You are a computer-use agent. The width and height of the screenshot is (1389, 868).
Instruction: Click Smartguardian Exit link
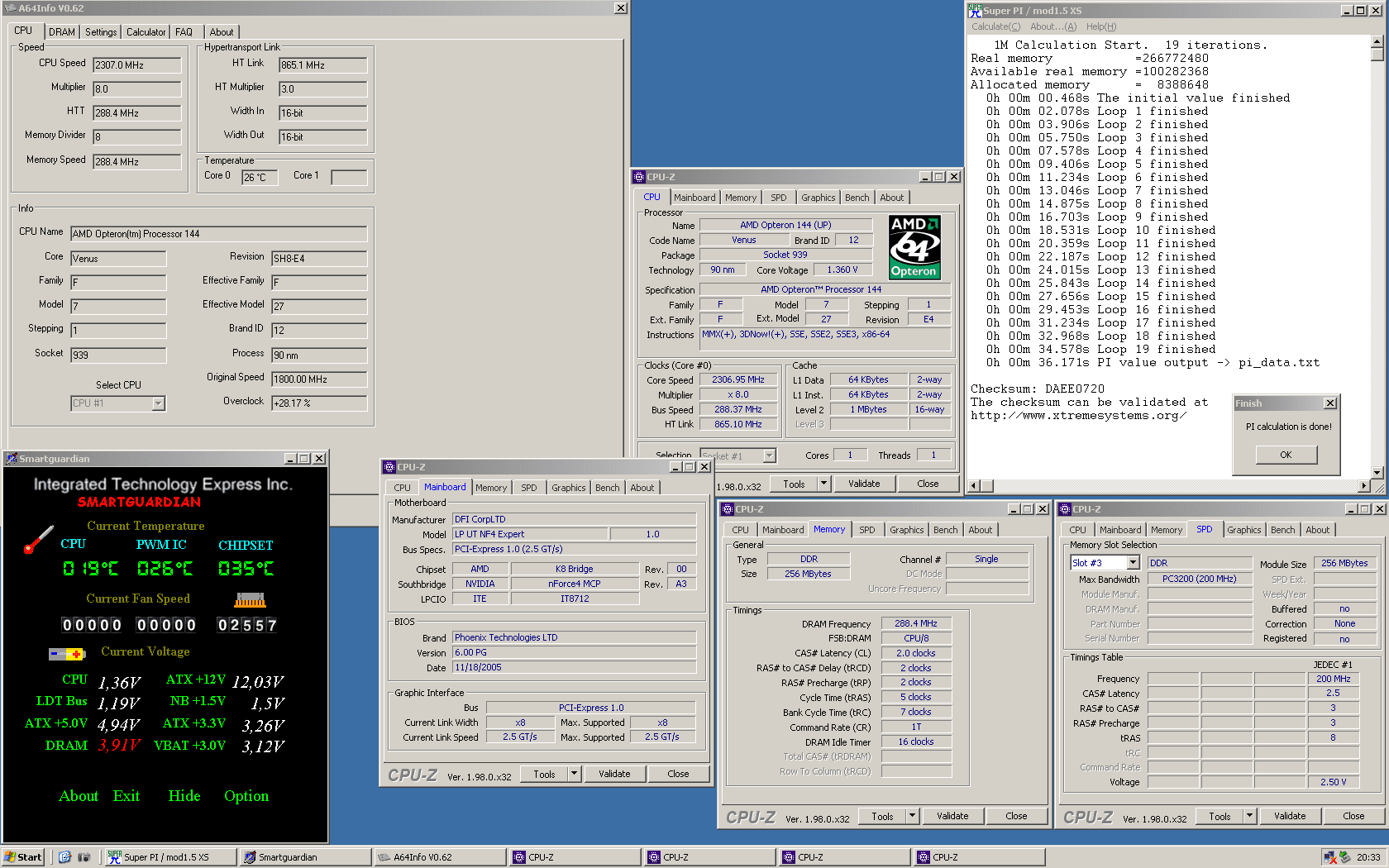click(x=126, y=796)
